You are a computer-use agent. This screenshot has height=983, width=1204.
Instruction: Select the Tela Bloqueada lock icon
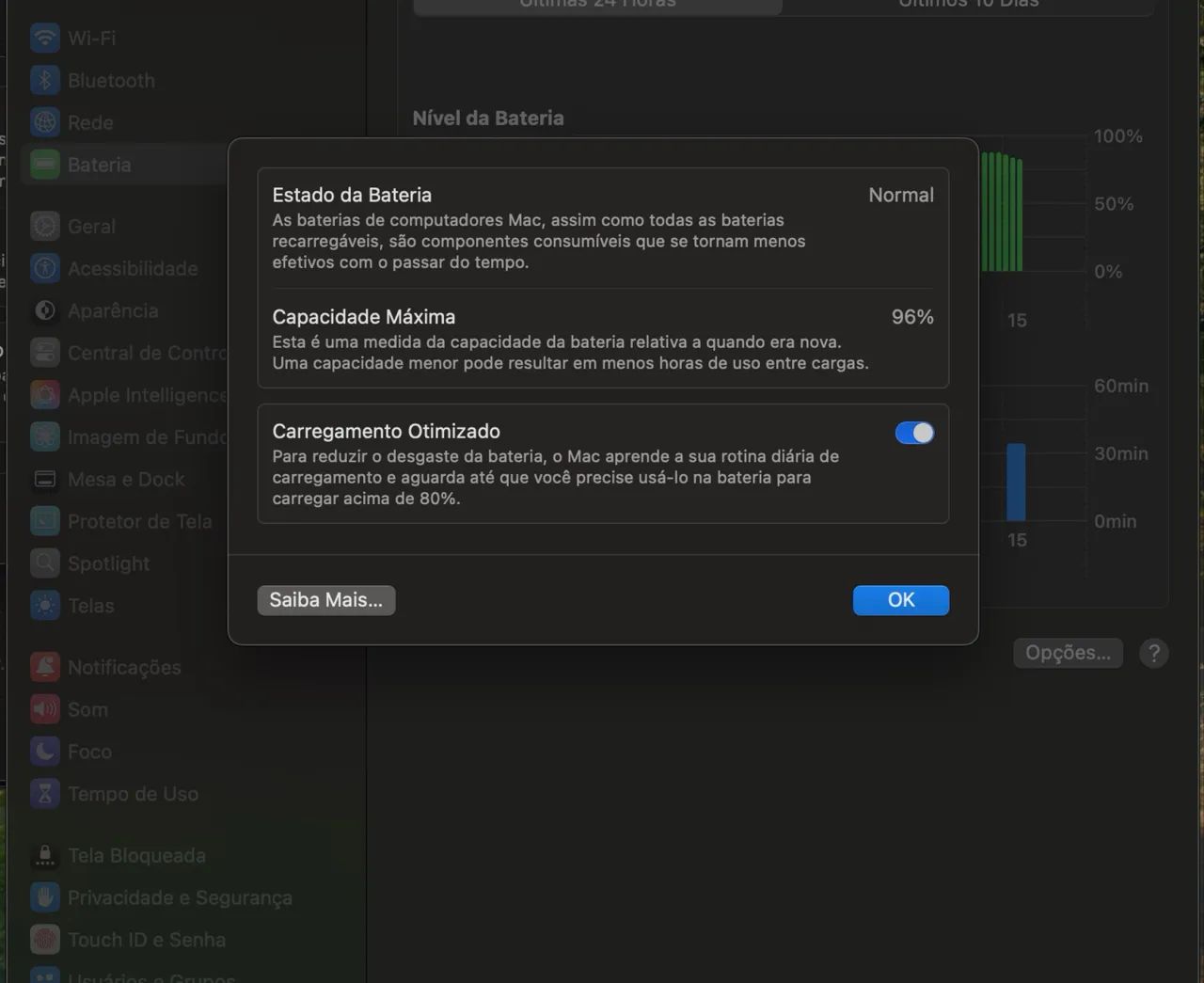tap(44, 855)
